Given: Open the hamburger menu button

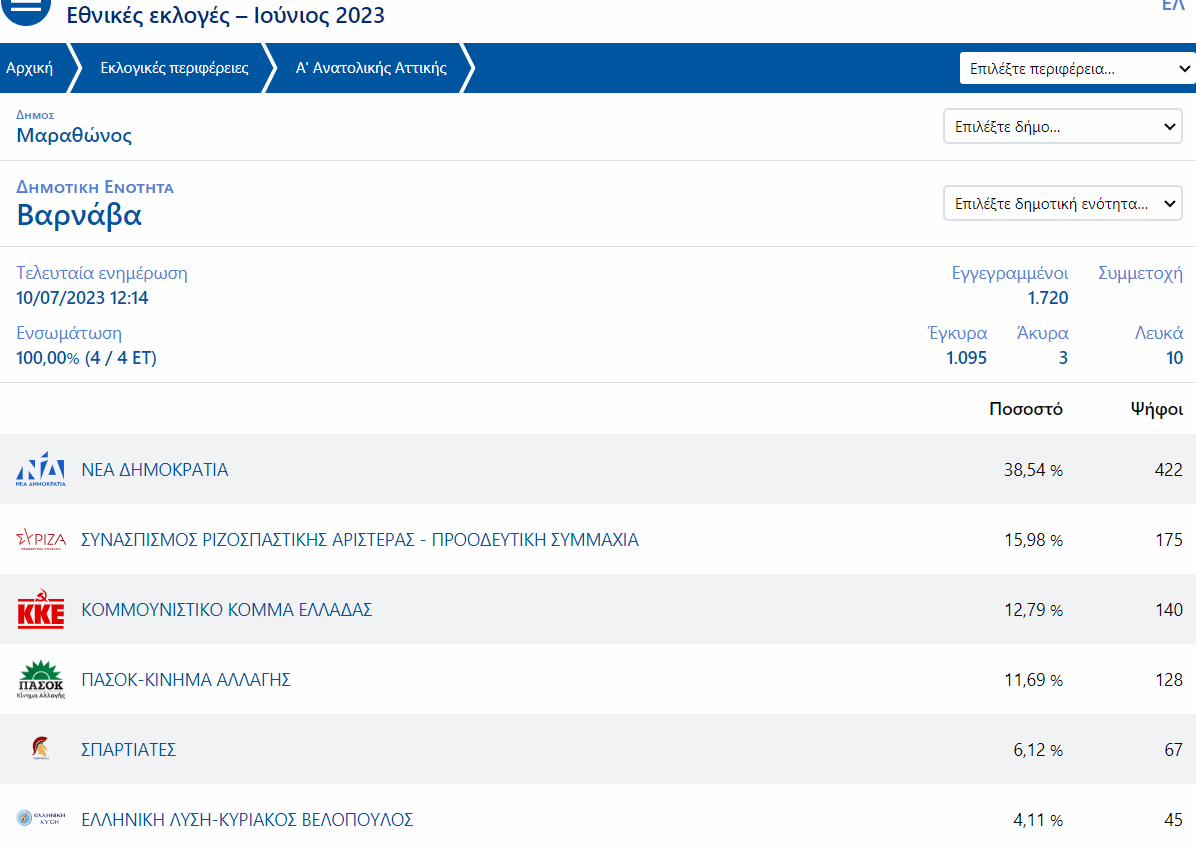Looking at the screenshot, I should tap(25, 9).
